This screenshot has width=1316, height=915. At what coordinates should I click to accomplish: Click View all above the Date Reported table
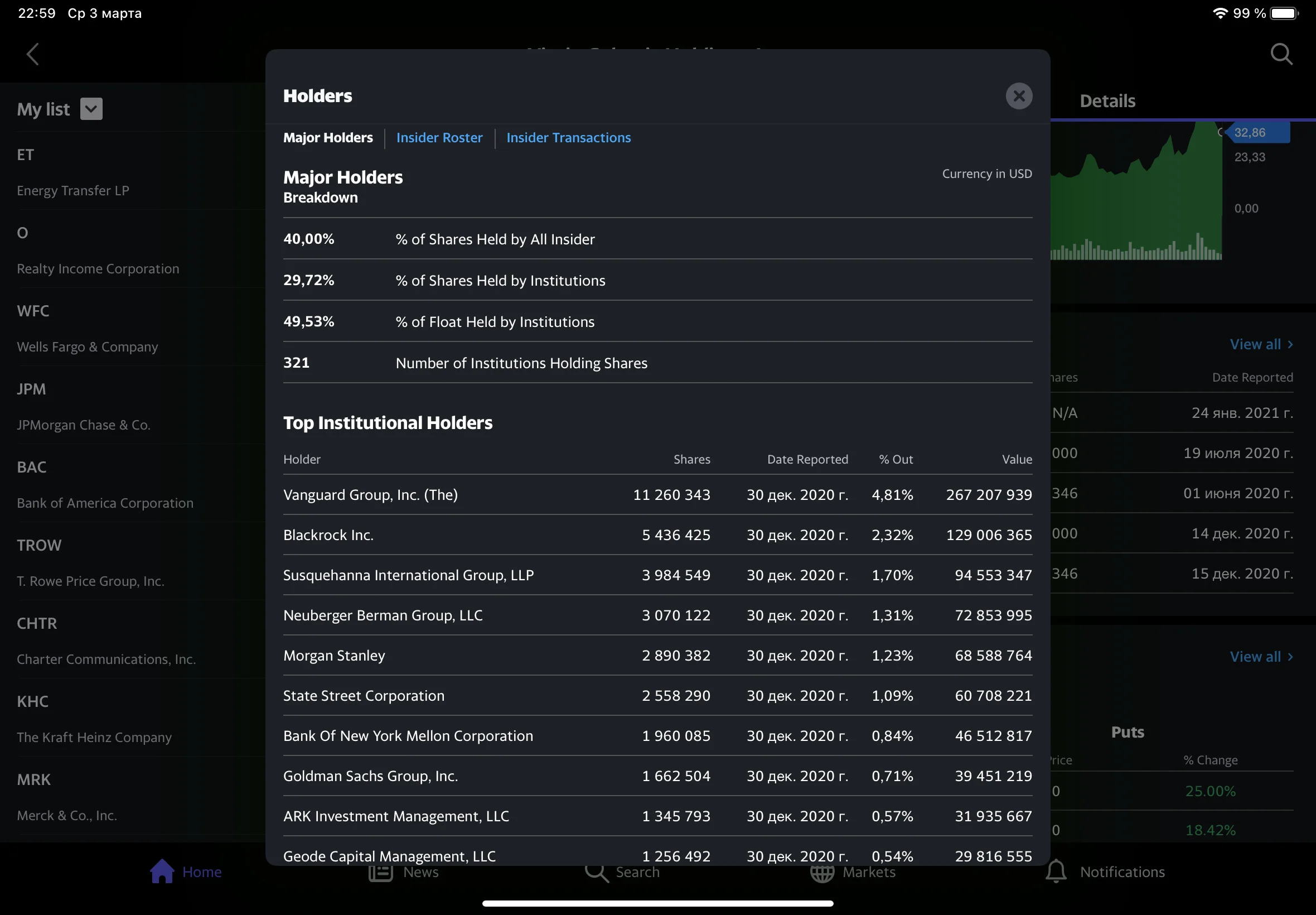tap(1260, 344)
